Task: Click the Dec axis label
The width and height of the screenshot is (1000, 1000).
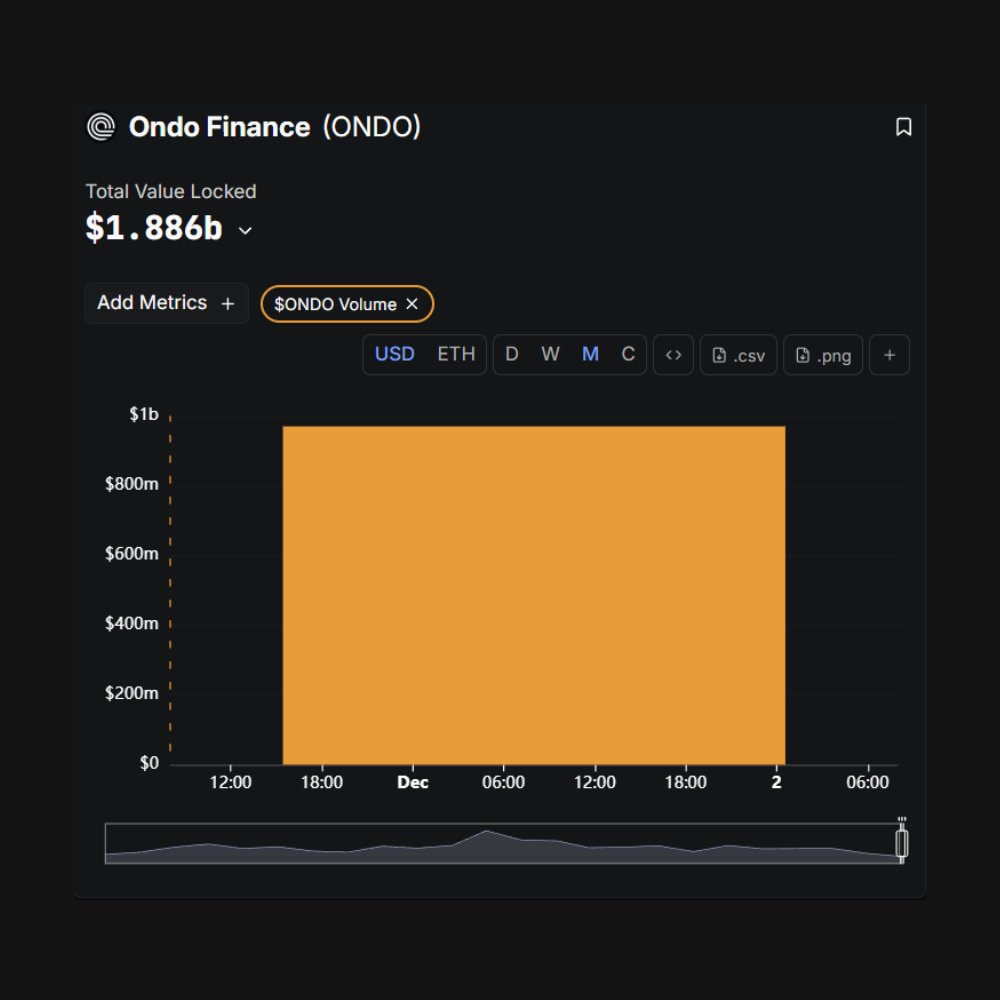Action: [413, 782]
